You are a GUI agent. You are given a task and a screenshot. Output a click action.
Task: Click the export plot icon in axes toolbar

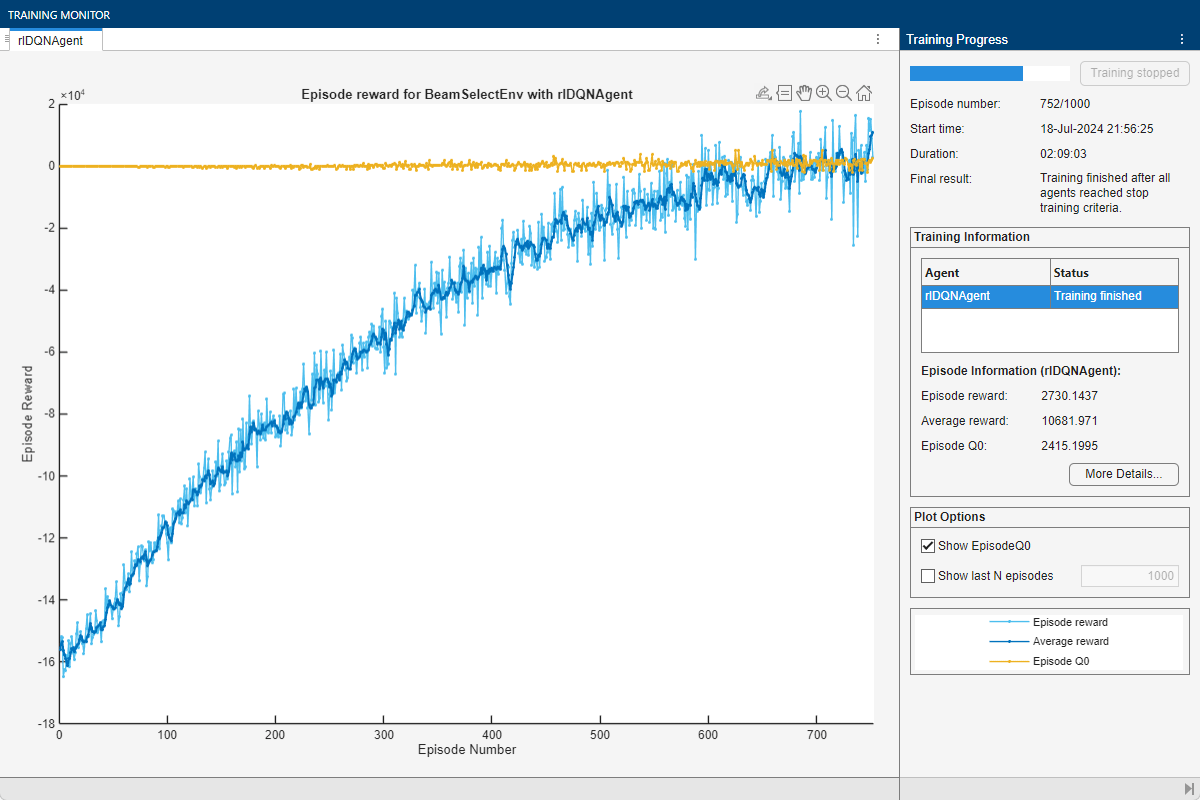(764, 93)
